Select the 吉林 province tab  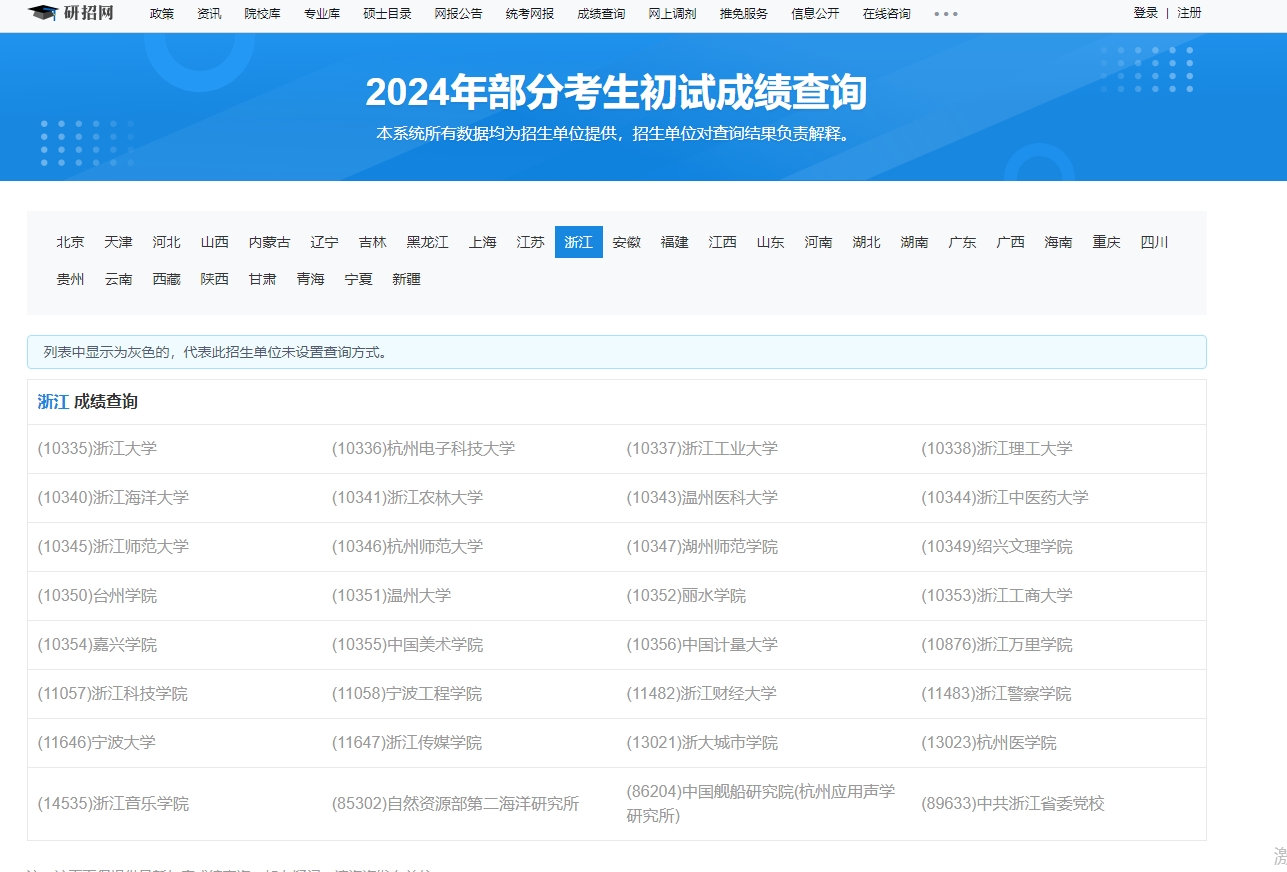[373, 242]
